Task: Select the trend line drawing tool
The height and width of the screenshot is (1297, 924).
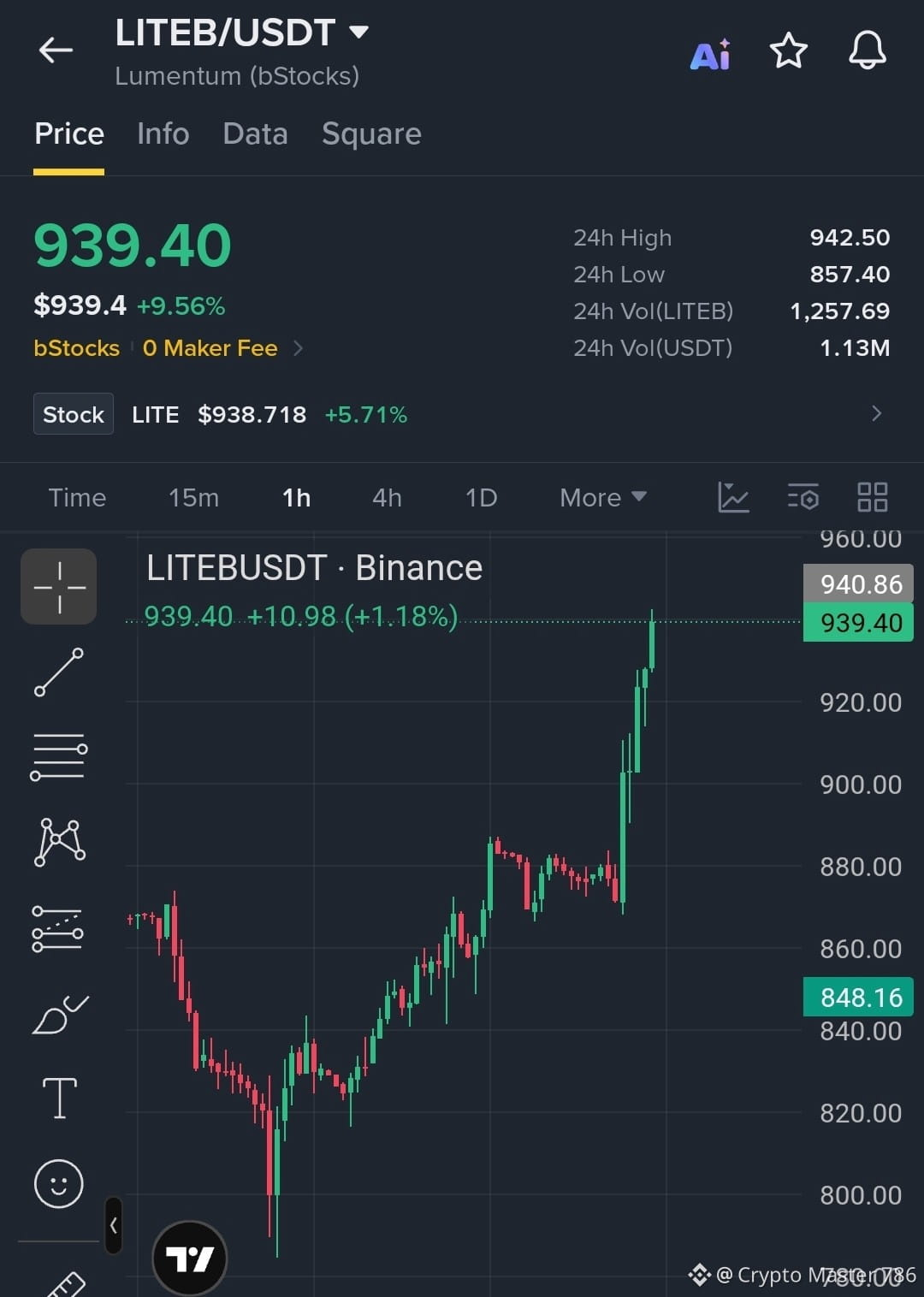Action: [x=59, y=672]
